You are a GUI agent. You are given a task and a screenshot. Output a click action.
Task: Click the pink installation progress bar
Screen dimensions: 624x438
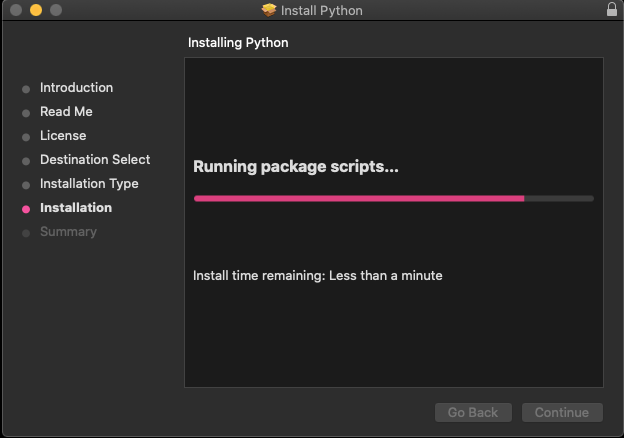click(x=358, y=199)
